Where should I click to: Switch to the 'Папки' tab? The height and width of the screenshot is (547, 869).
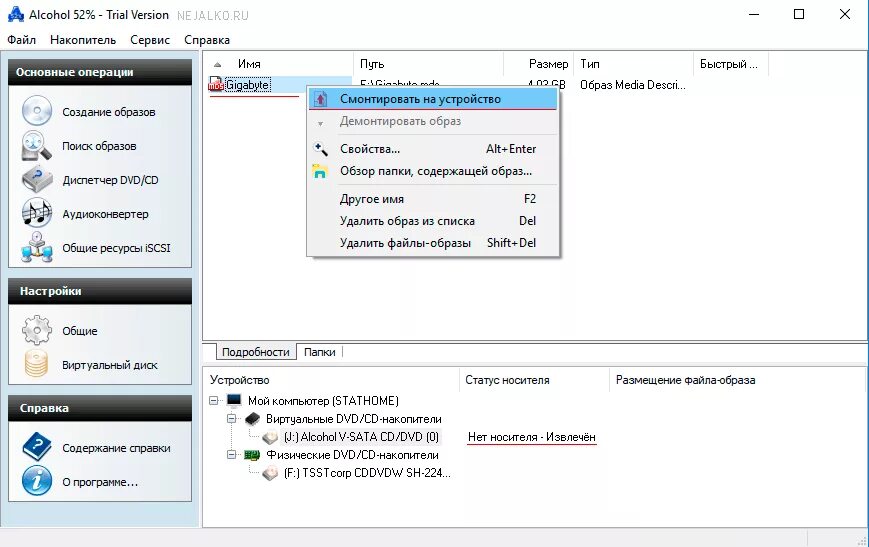pos(320,352)
